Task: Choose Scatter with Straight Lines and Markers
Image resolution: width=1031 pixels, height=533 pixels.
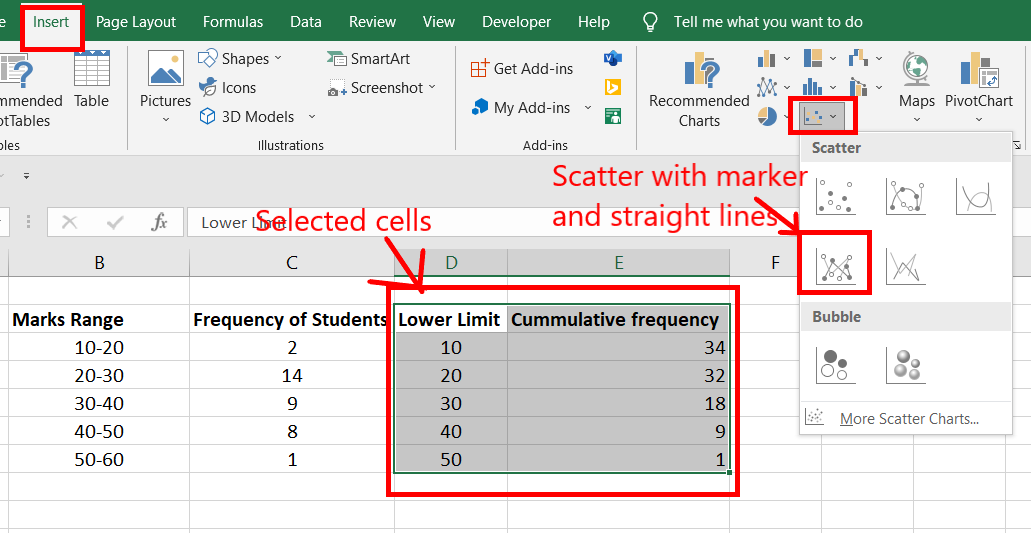Action: coord(836,266)
